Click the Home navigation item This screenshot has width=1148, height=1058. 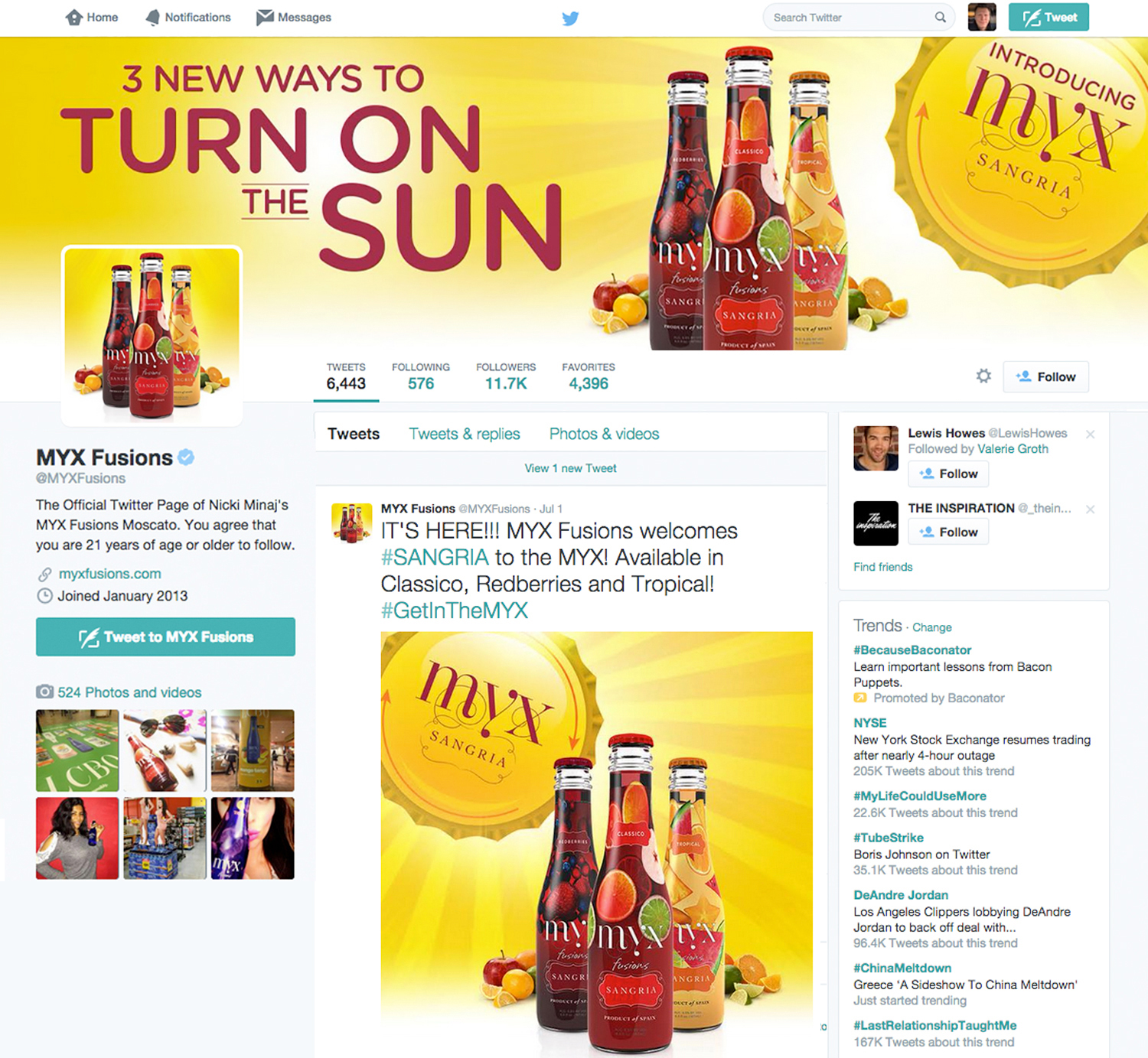click(x=92, y=18)
